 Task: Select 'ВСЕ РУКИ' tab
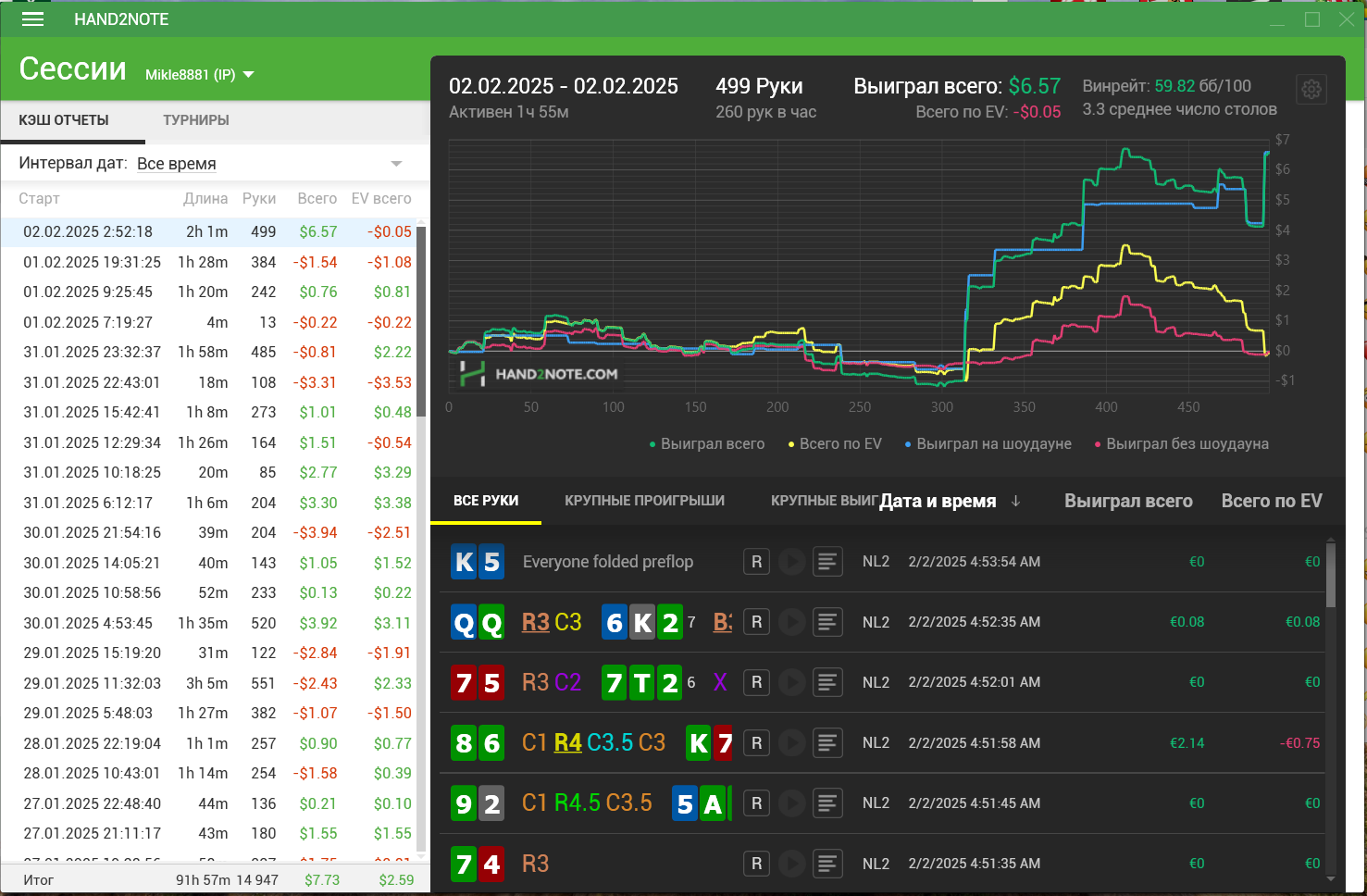[x=486, y=501]
